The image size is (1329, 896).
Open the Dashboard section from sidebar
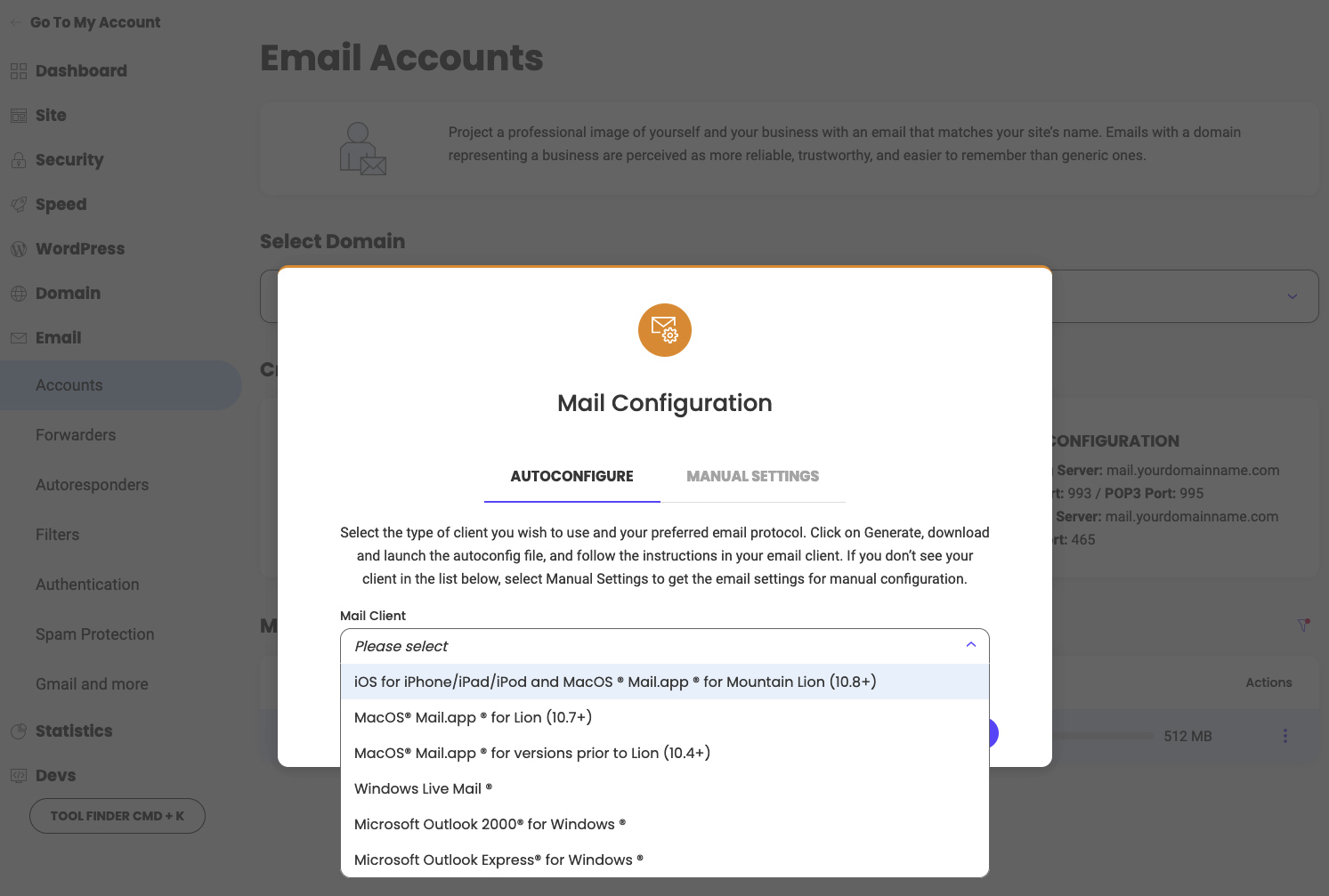[x=19, y=70]
